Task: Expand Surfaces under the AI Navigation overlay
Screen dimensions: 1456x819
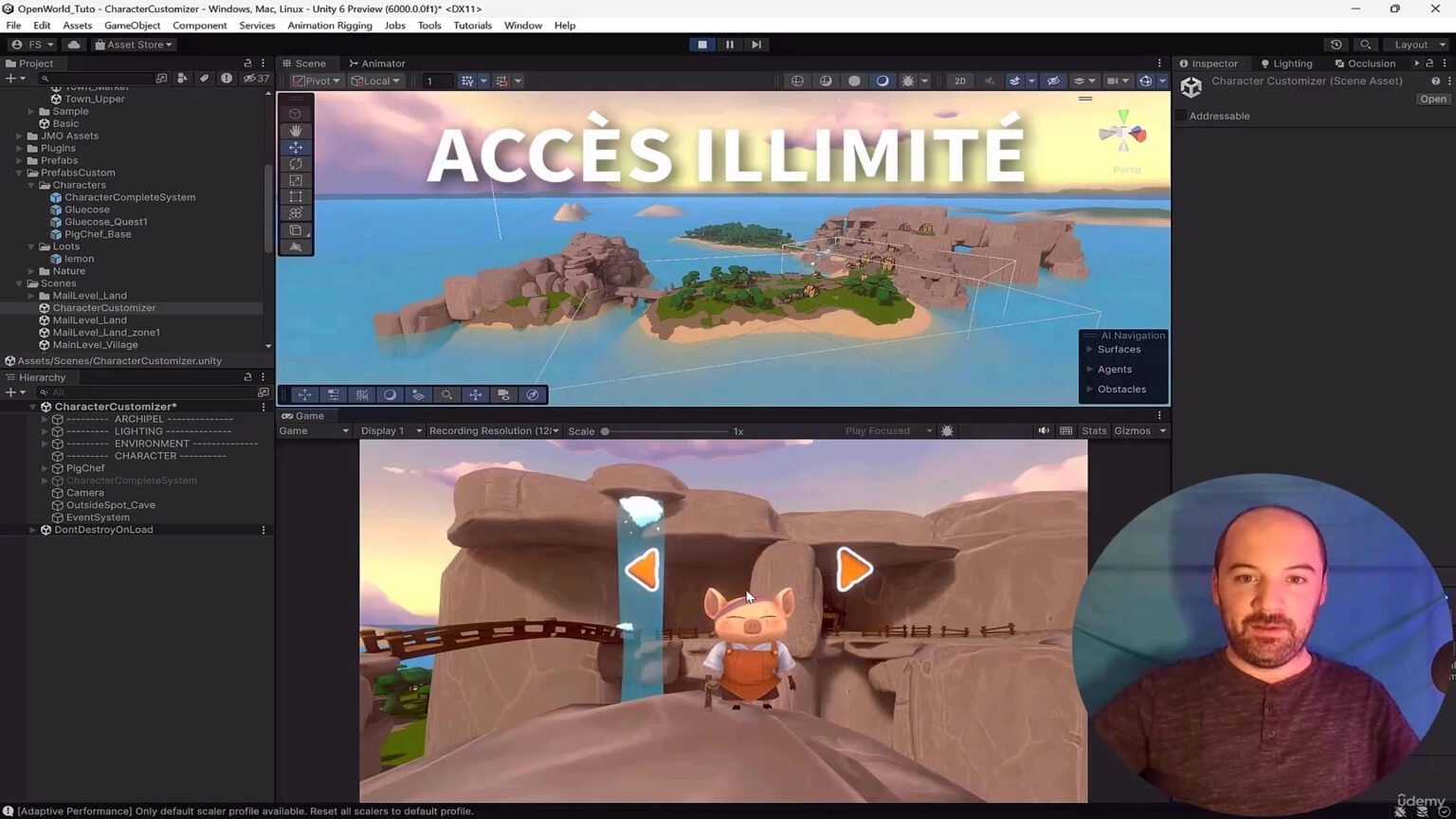Action: coord(1088,349)
